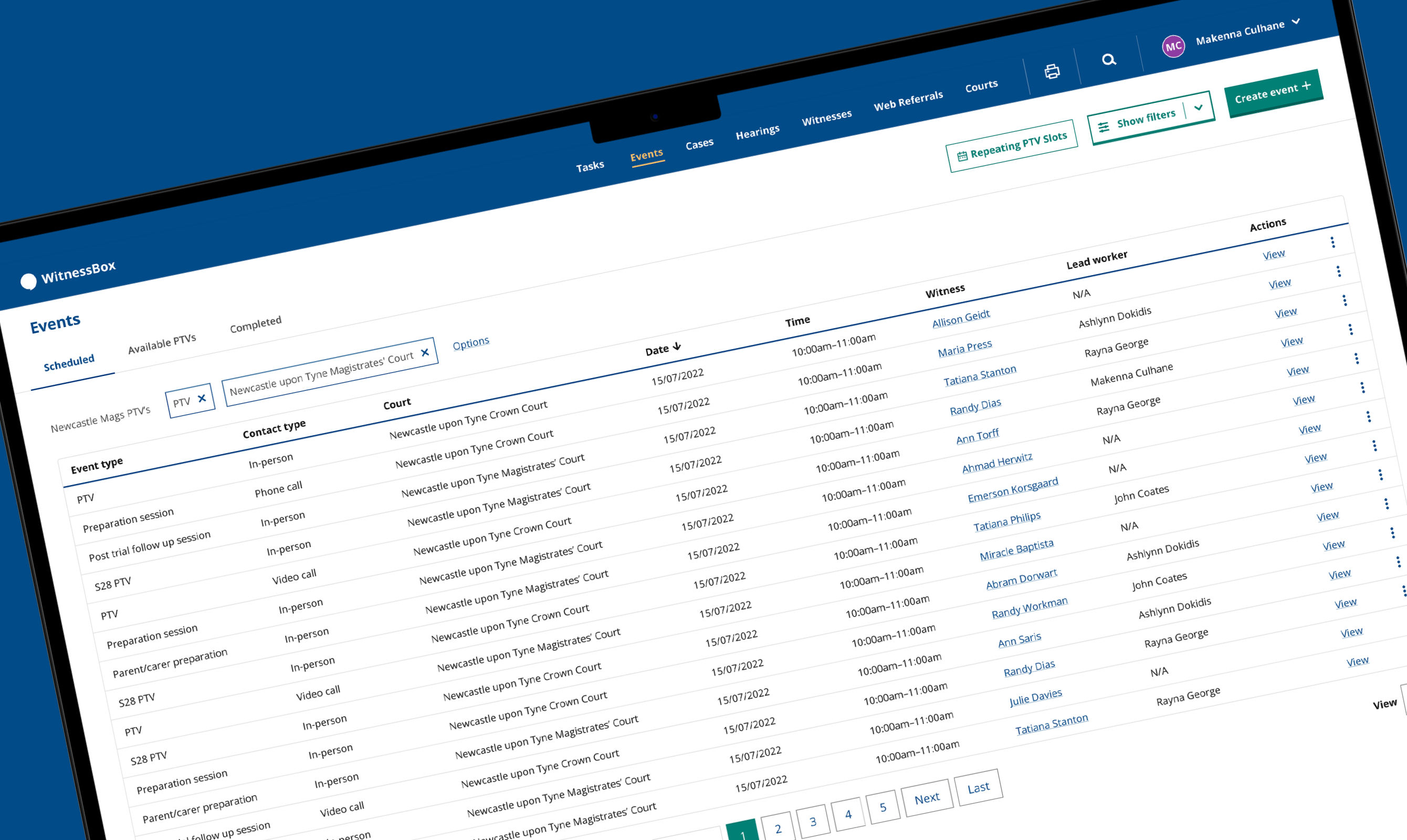Image resolution: width=1407 pixels, height=840 pixels.
Task: Click the Next pagination button
Action: point(927,798)
